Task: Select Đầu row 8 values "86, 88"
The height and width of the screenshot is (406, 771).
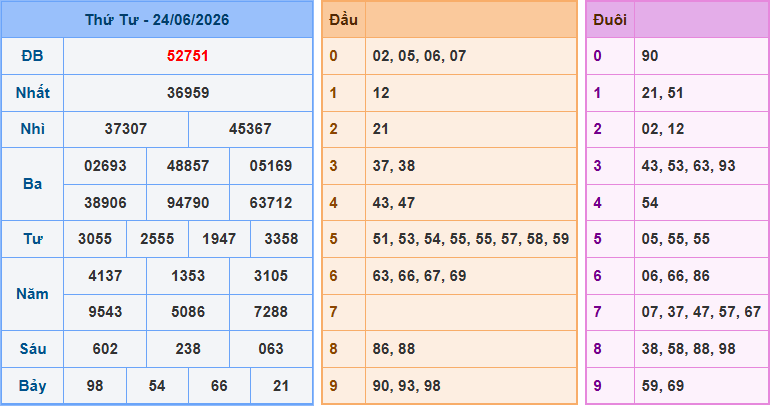Action: coord(394,349)
